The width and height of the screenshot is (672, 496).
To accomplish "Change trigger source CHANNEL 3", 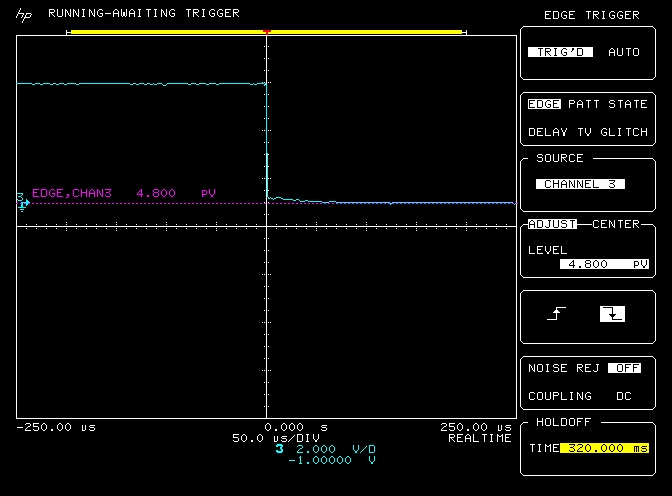I will click(580, 184).
